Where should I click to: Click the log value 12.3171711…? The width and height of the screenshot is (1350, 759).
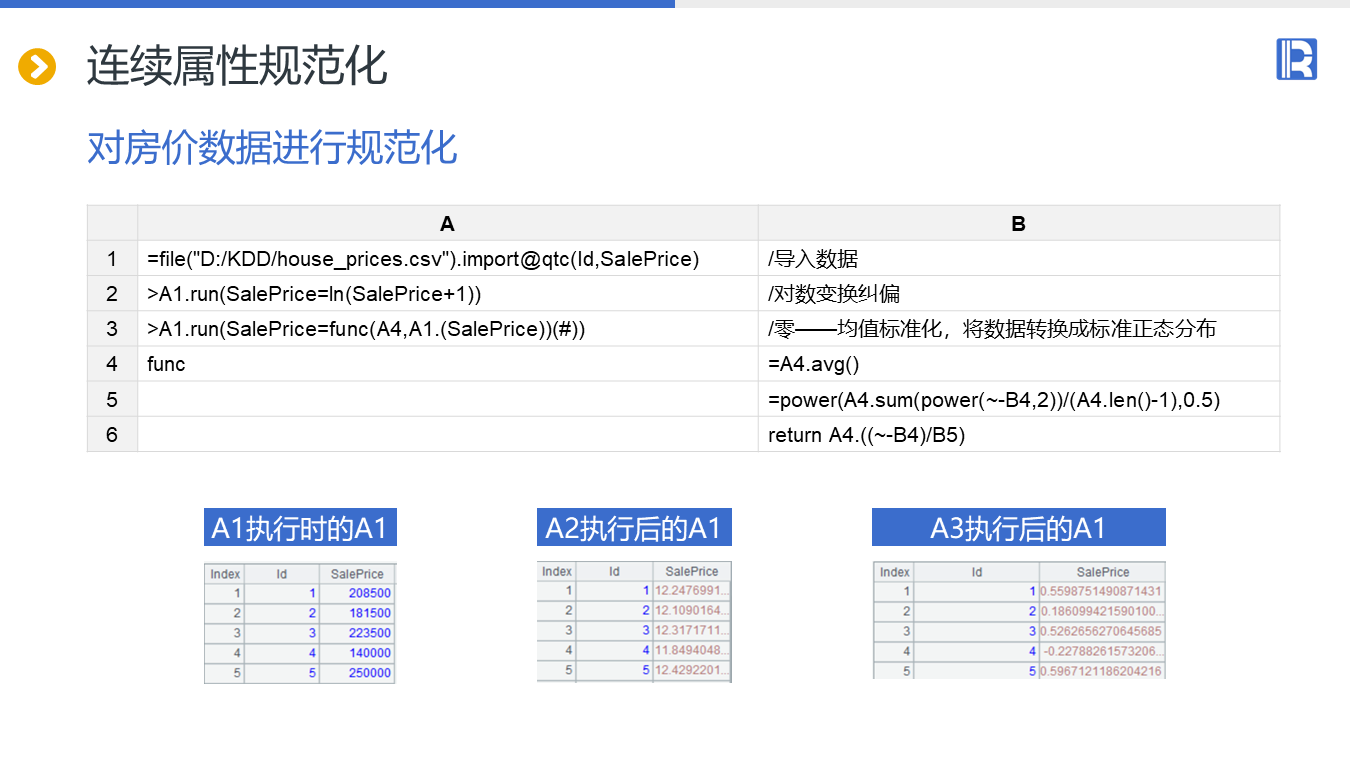click(691, 630)
